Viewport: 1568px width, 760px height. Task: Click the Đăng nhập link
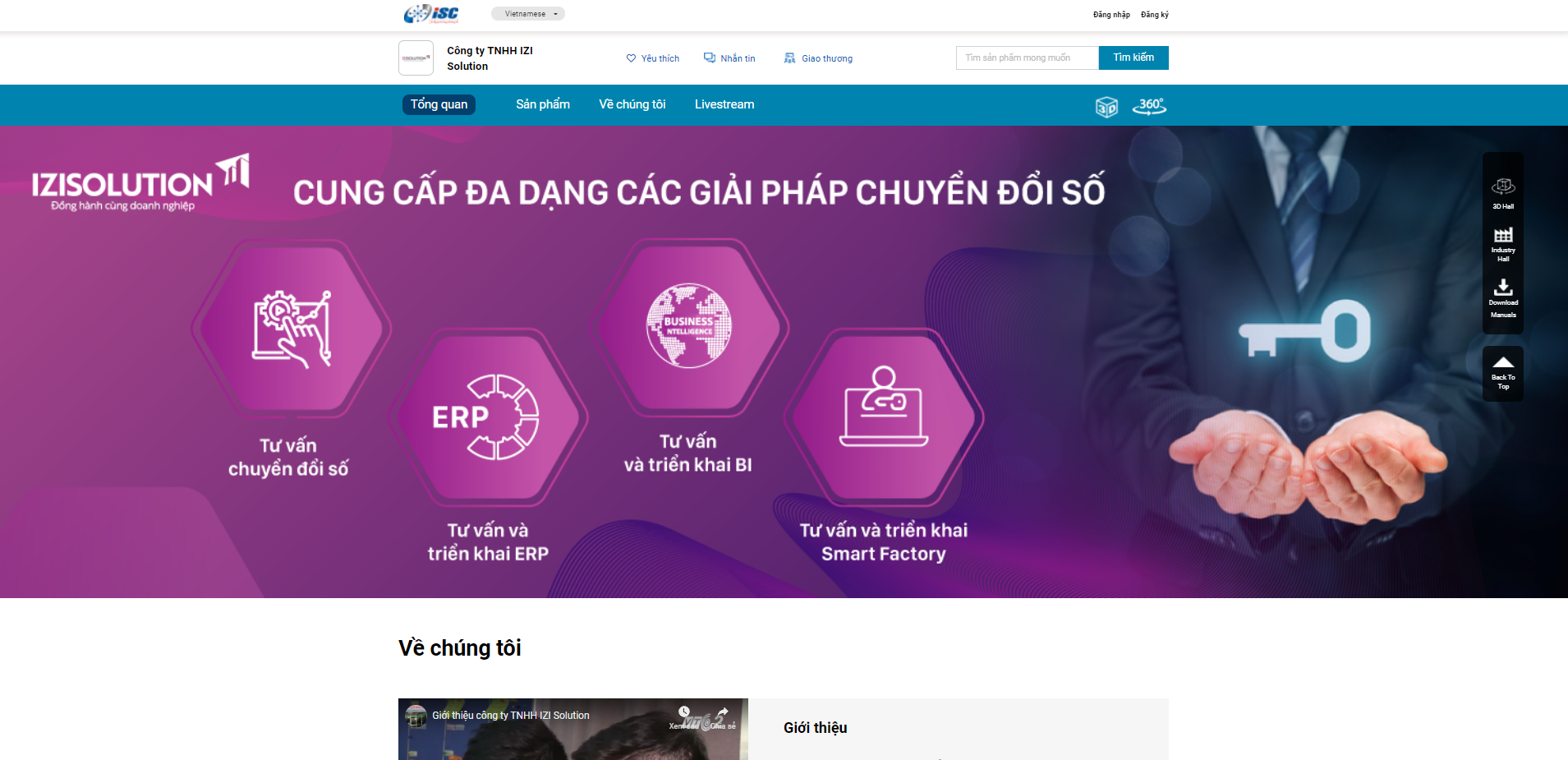1111,15
